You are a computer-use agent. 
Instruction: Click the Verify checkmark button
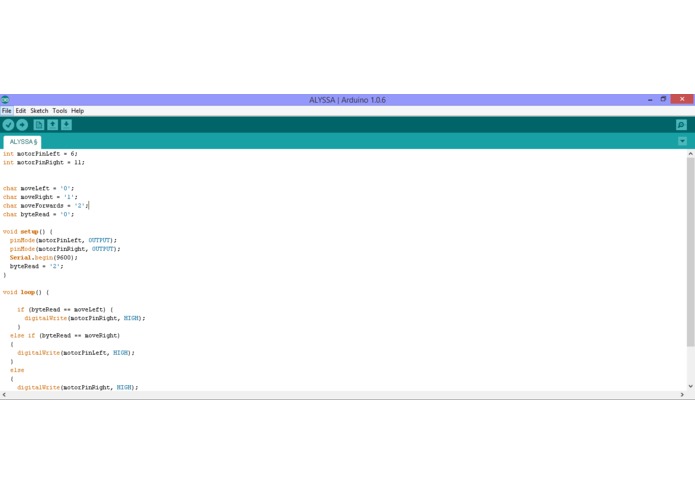coord(8,125)
